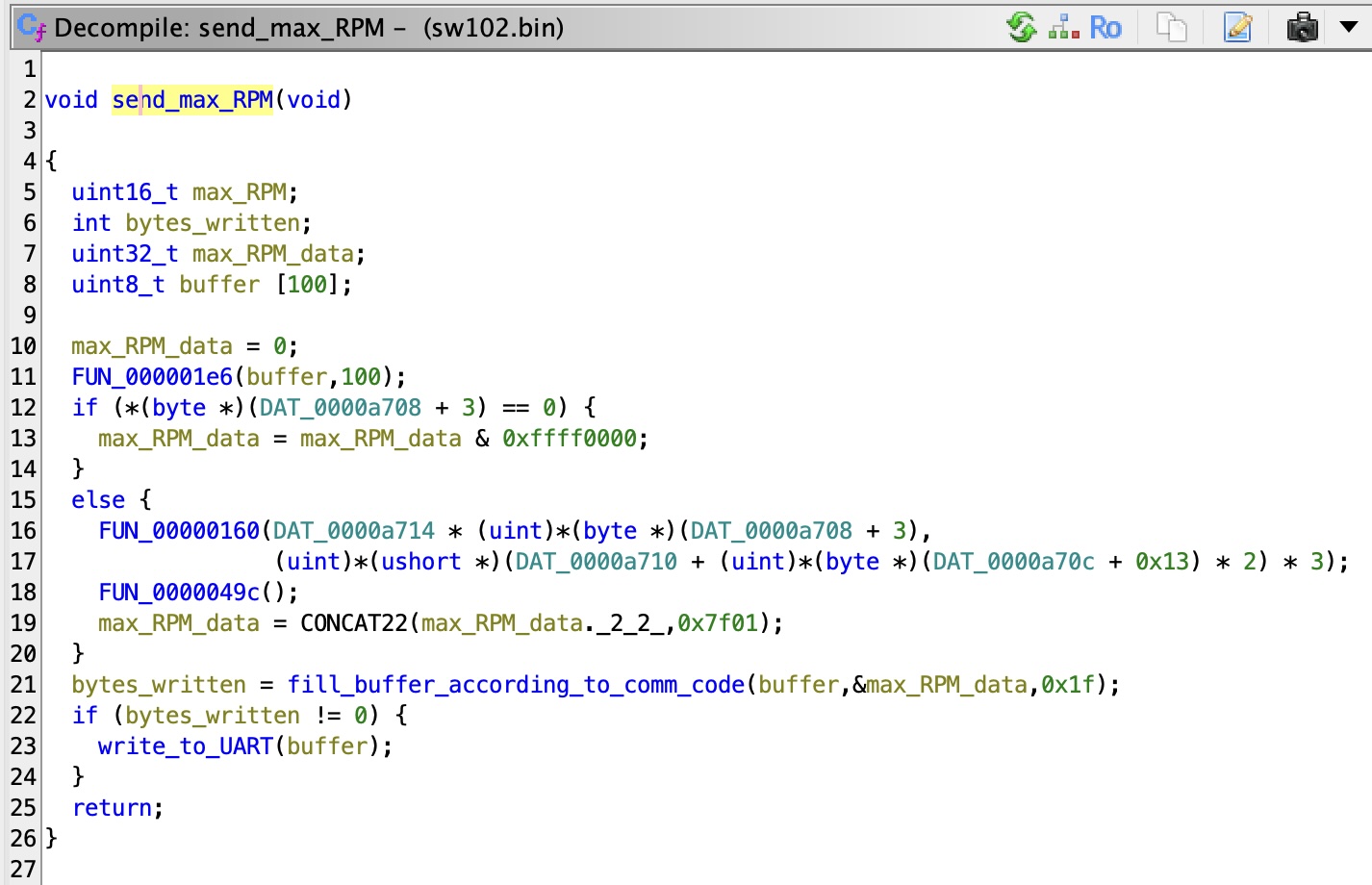
Task: Click the snapshot camera icon
Action: [1303, 27]
